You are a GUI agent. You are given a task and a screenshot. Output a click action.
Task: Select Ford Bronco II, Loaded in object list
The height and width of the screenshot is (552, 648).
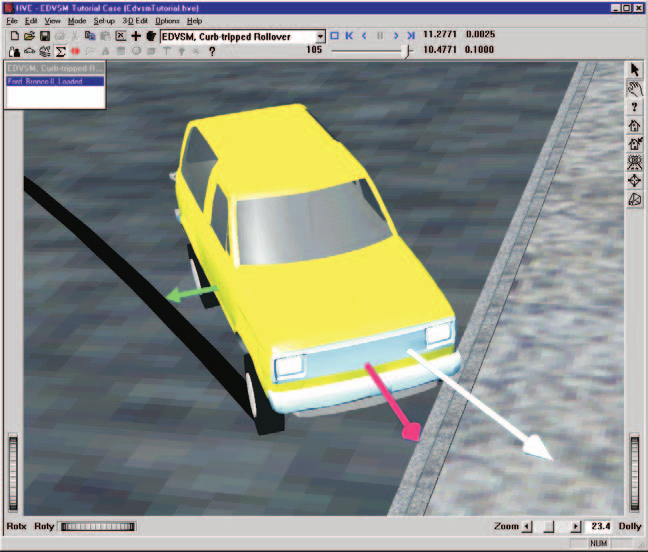point(55,81)
